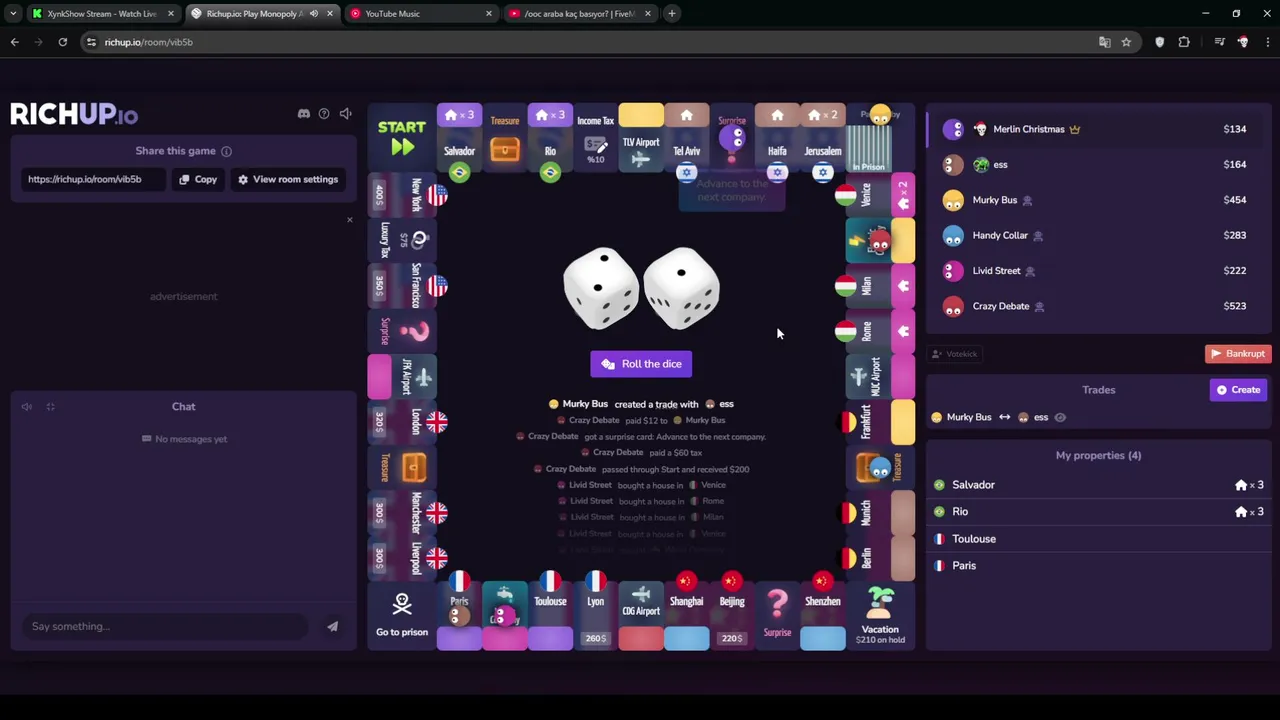Image resolution: width=1280 pixels, height=720 pixels.
Task: Mute chat sound icon in Chat panel
Action: [27, 407]
